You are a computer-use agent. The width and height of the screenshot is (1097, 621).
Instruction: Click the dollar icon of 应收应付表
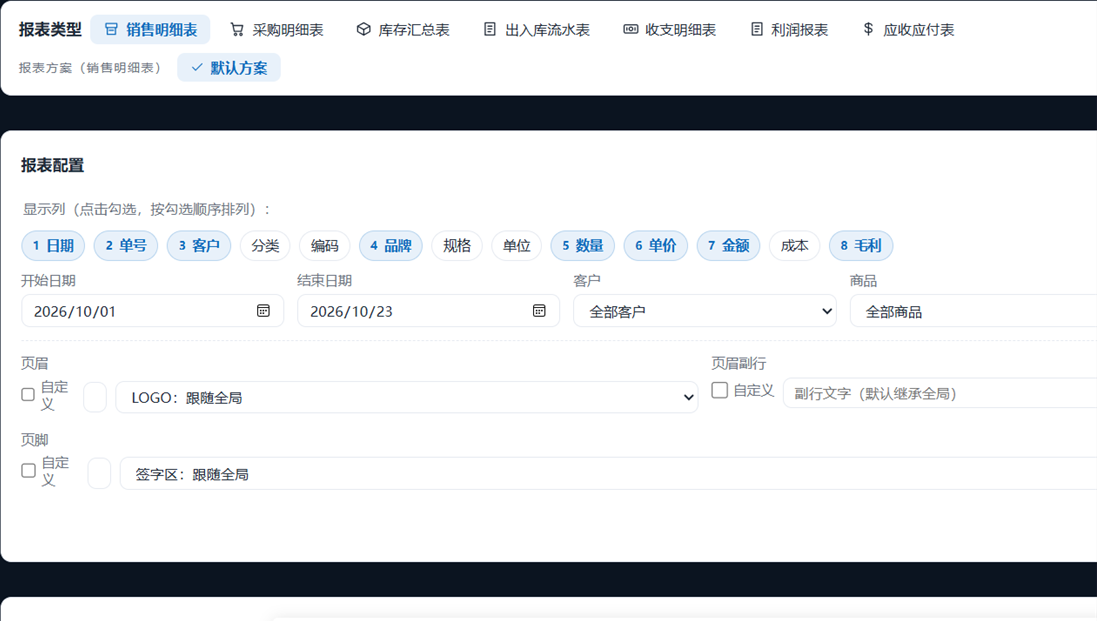(868, 29)
